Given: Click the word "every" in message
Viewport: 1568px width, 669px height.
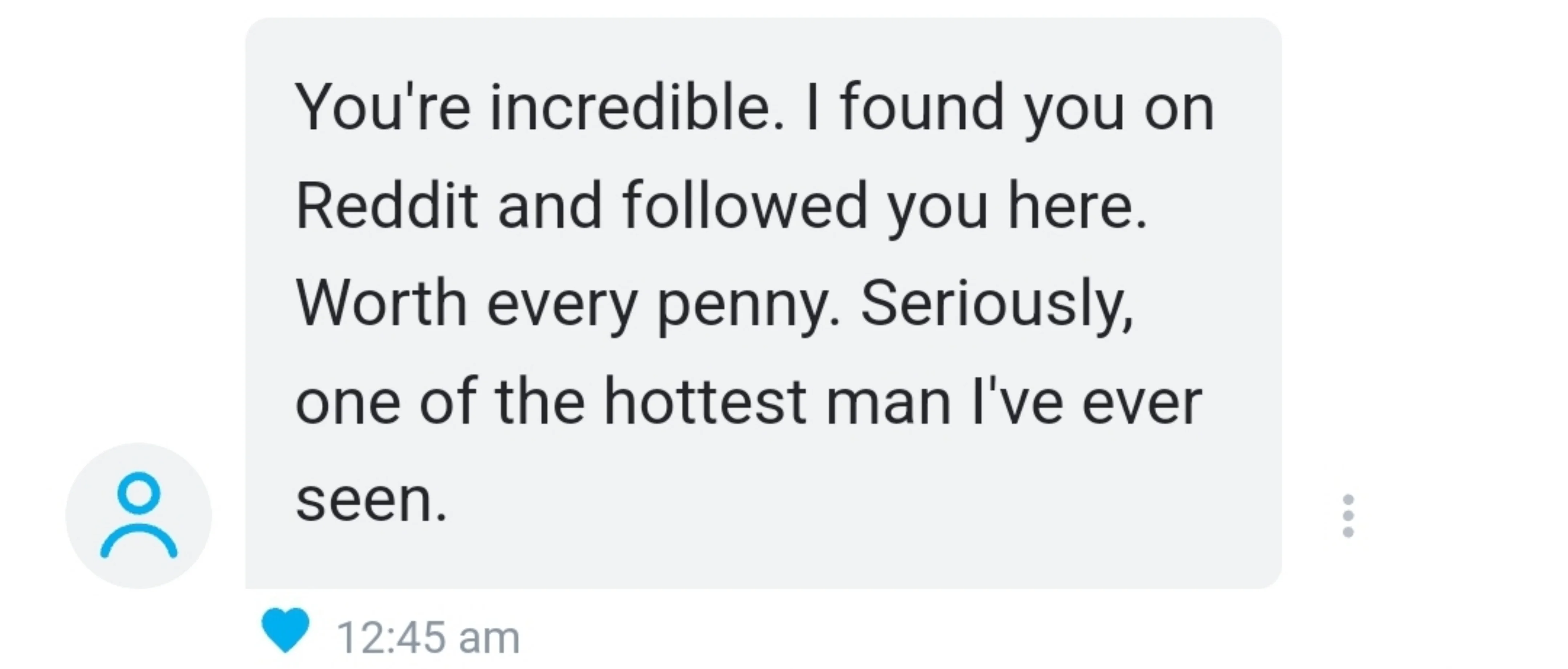Looking at the screenshot, I should [562, 304].
